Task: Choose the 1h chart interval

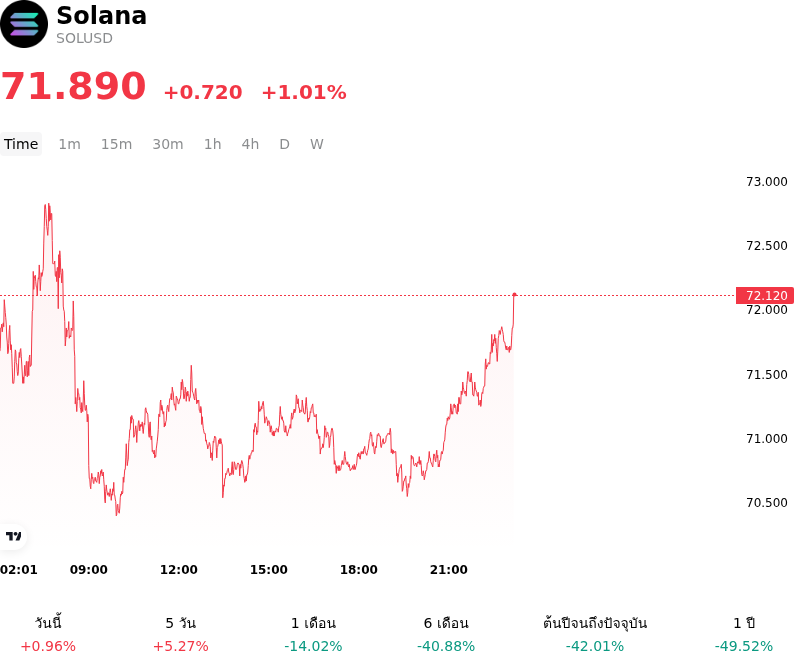Action: pyautogui.click(x=213, y=144)
